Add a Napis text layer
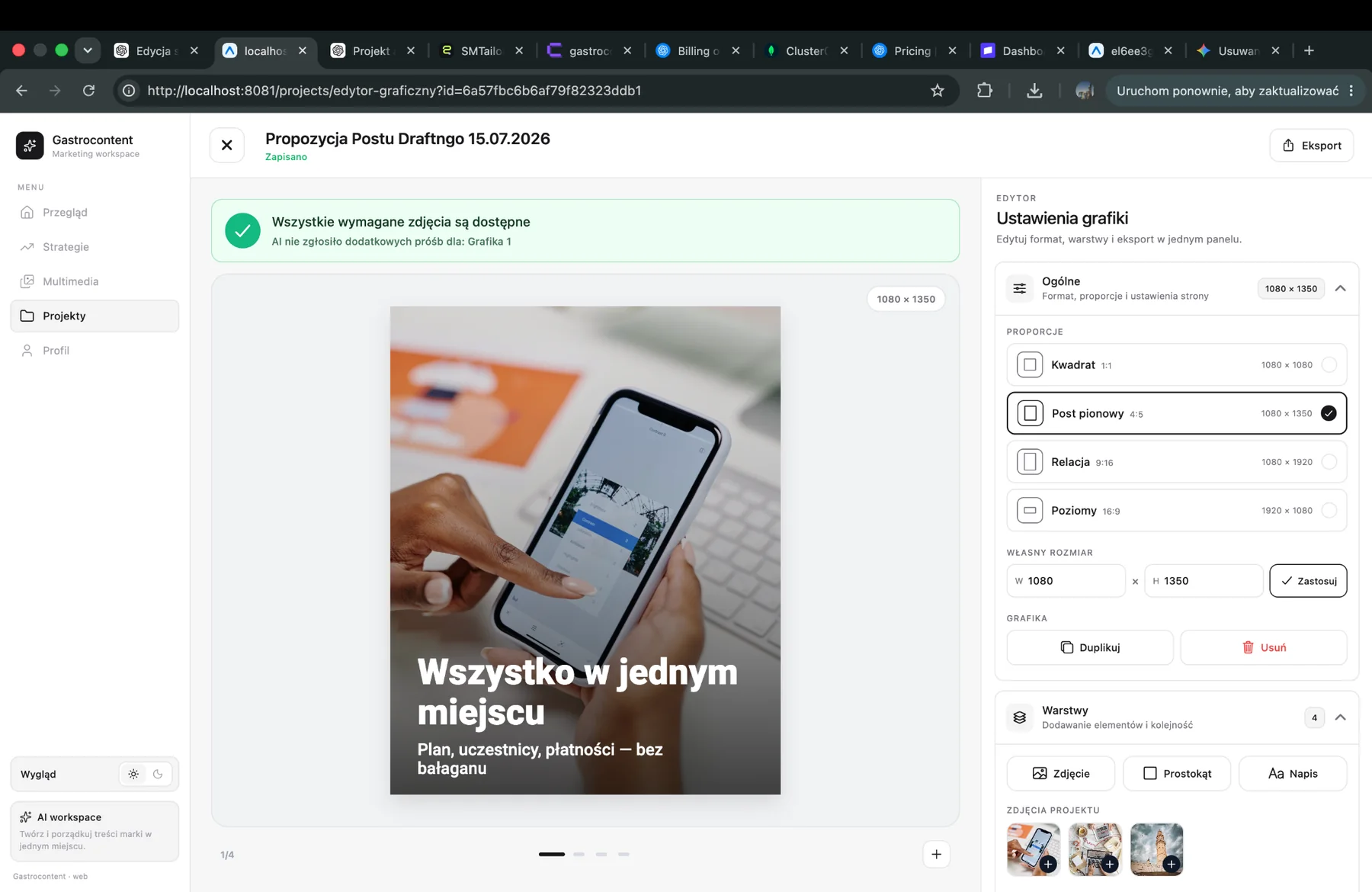The height and width of the screenshot is (892, 1372). coord(1293,773)
